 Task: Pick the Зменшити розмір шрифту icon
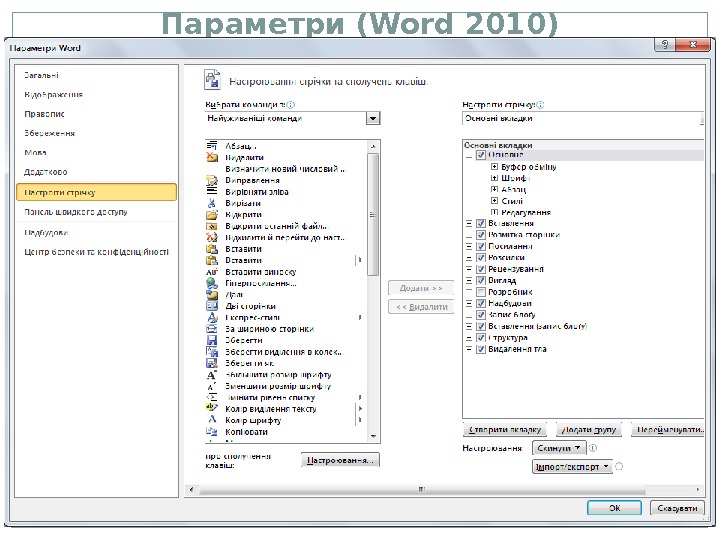tap(212, 386)
